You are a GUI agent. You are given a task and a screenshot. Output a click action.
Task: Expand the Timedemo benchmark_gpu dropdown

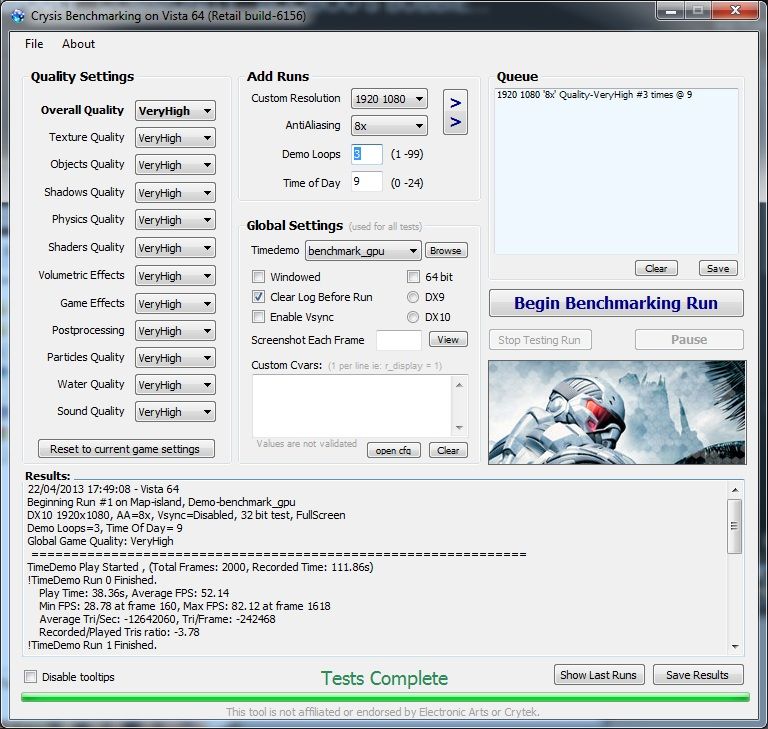(x=363, y=251)
